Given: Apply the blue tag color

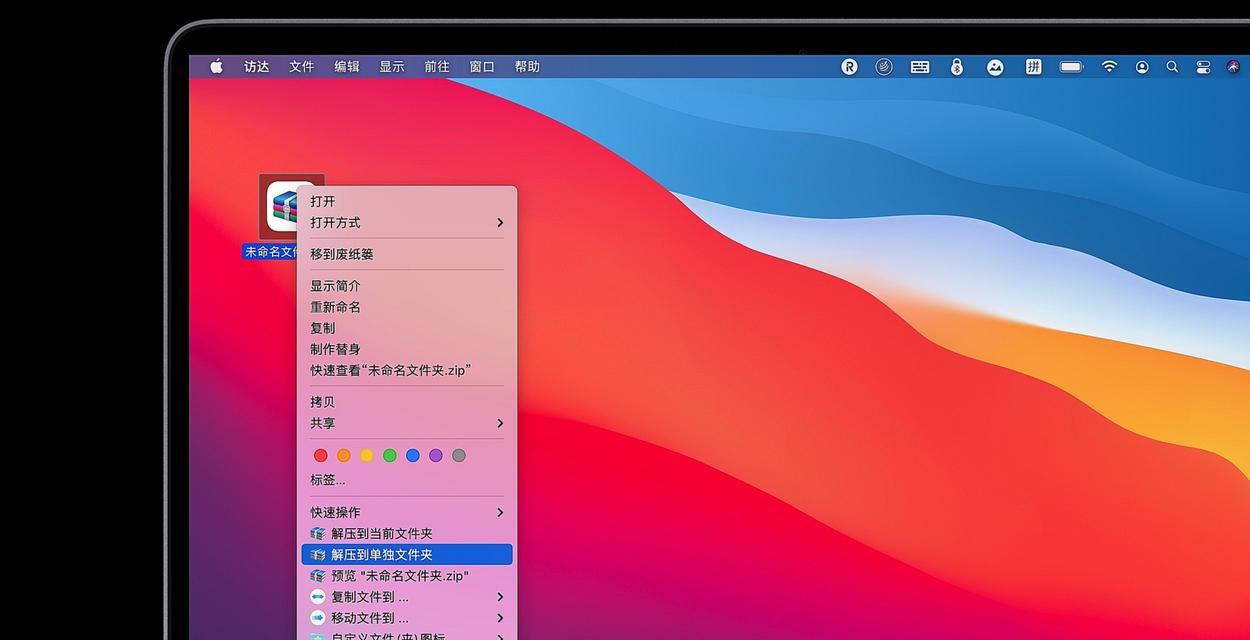Looking at the screenshot, I should click(x=413, y=455).
